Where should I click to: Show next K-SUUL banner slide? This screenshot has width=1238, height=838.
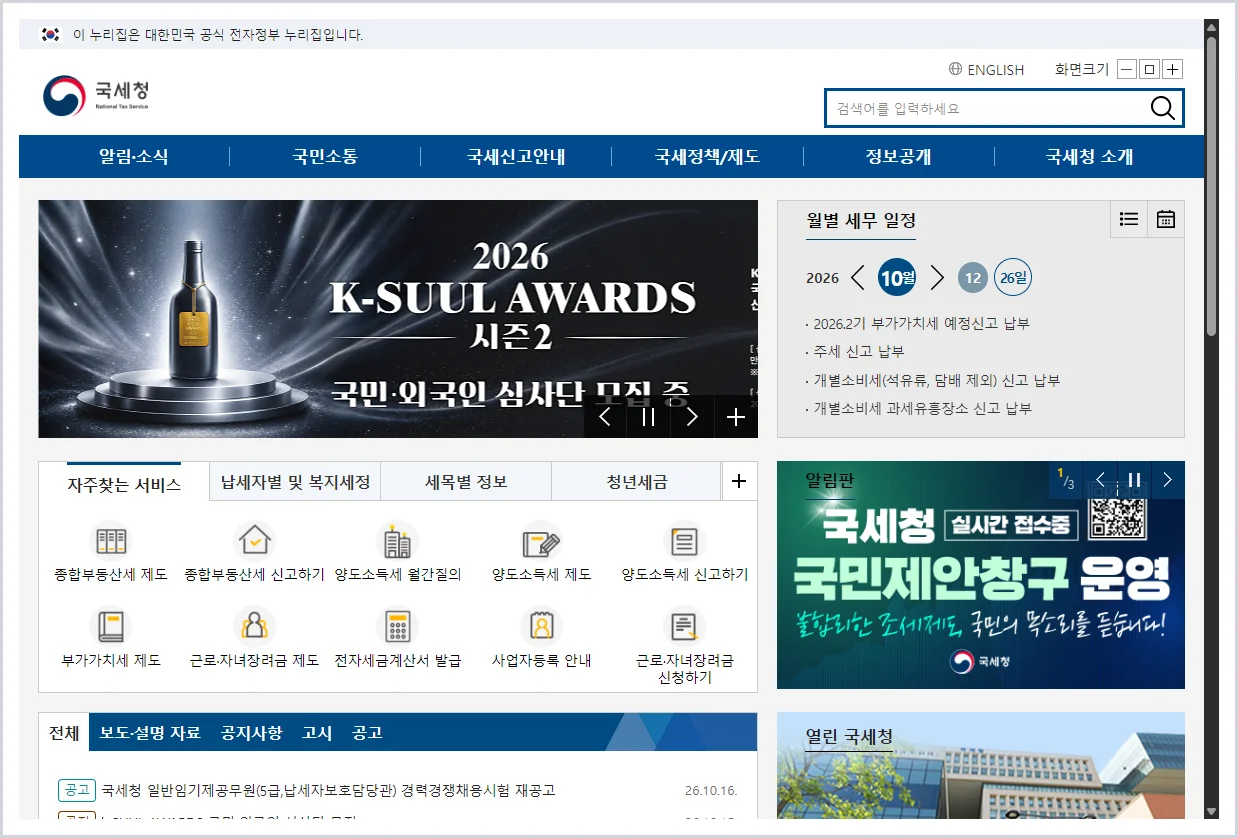click(x=692, y=417)
